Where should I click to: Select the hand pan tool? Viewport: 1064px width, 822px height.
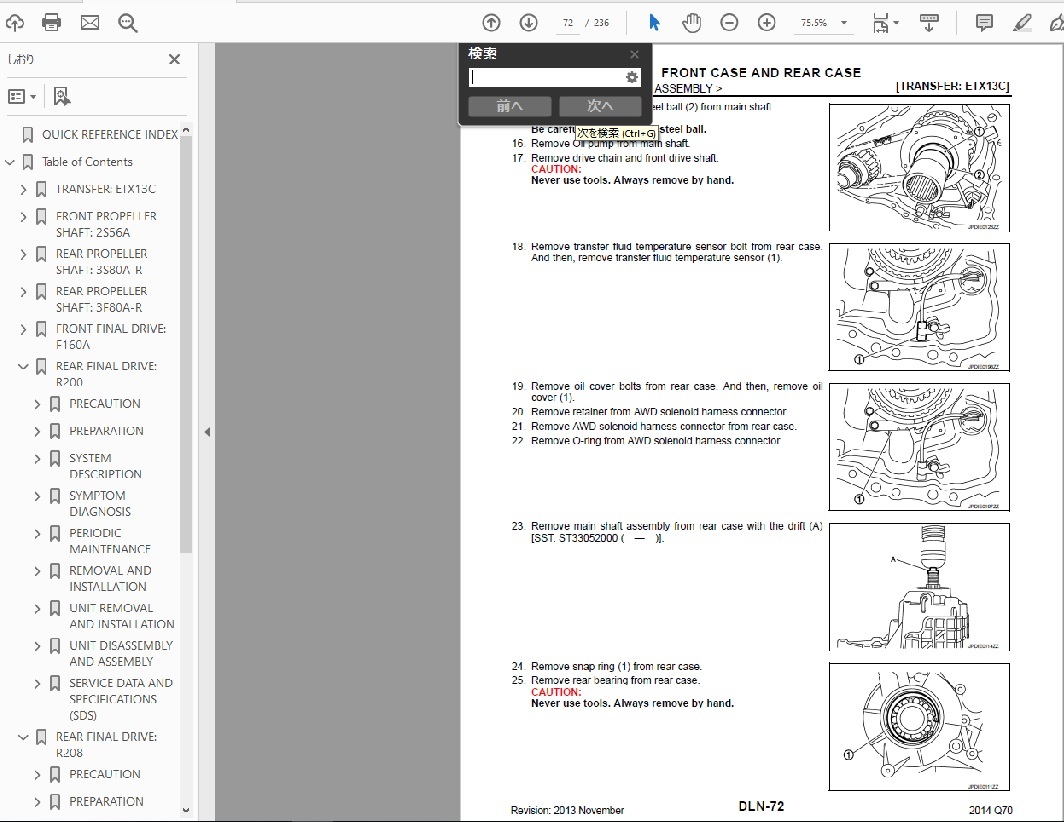[x=691, y=22]
